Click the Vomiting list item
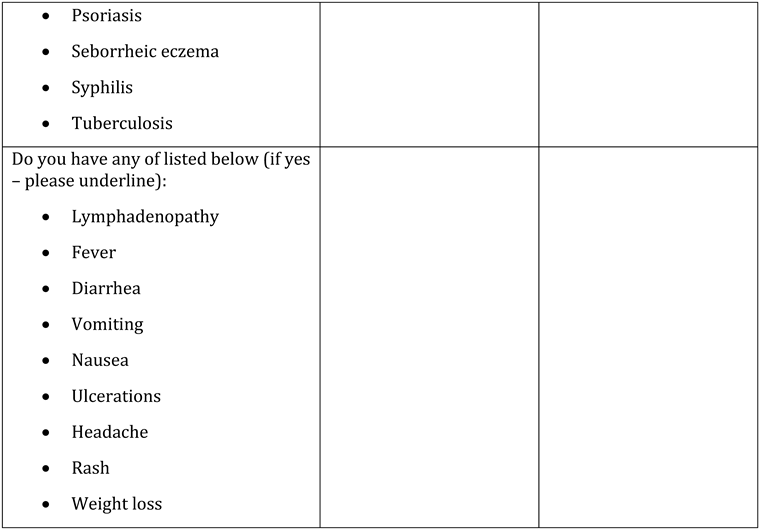The width and height of the screenshot is (760, 529). coord(107,325)
